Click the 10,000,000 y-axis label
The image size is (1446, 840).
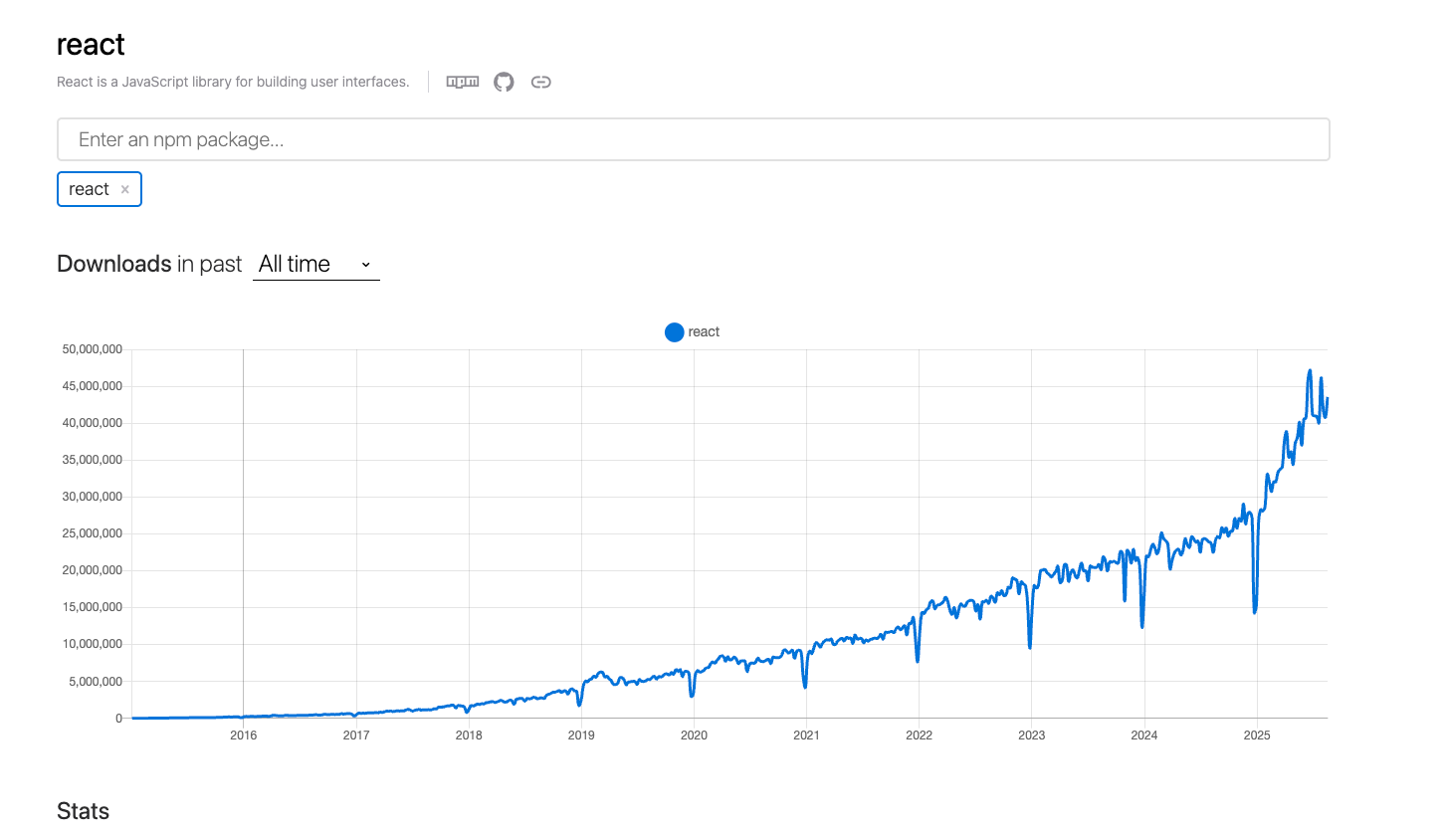pos(93,644)
